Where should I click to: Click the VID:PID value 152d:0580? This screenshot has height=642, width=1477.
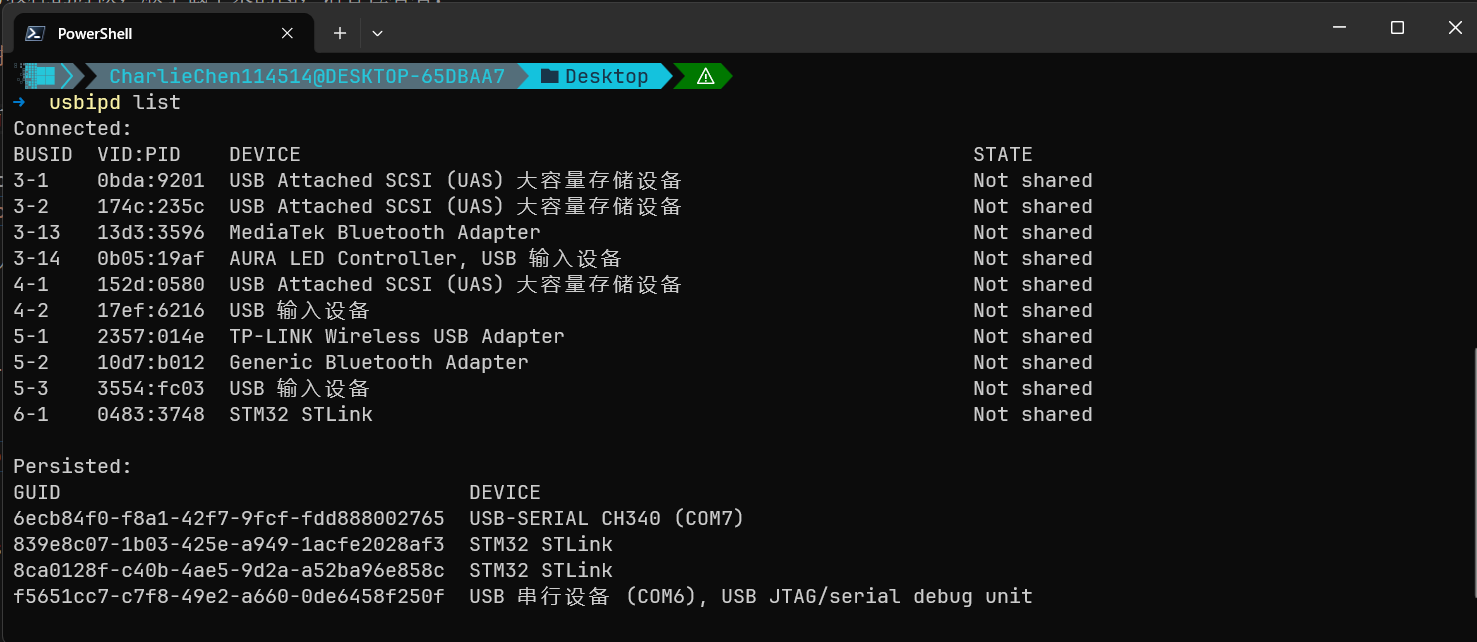point(151,284)
